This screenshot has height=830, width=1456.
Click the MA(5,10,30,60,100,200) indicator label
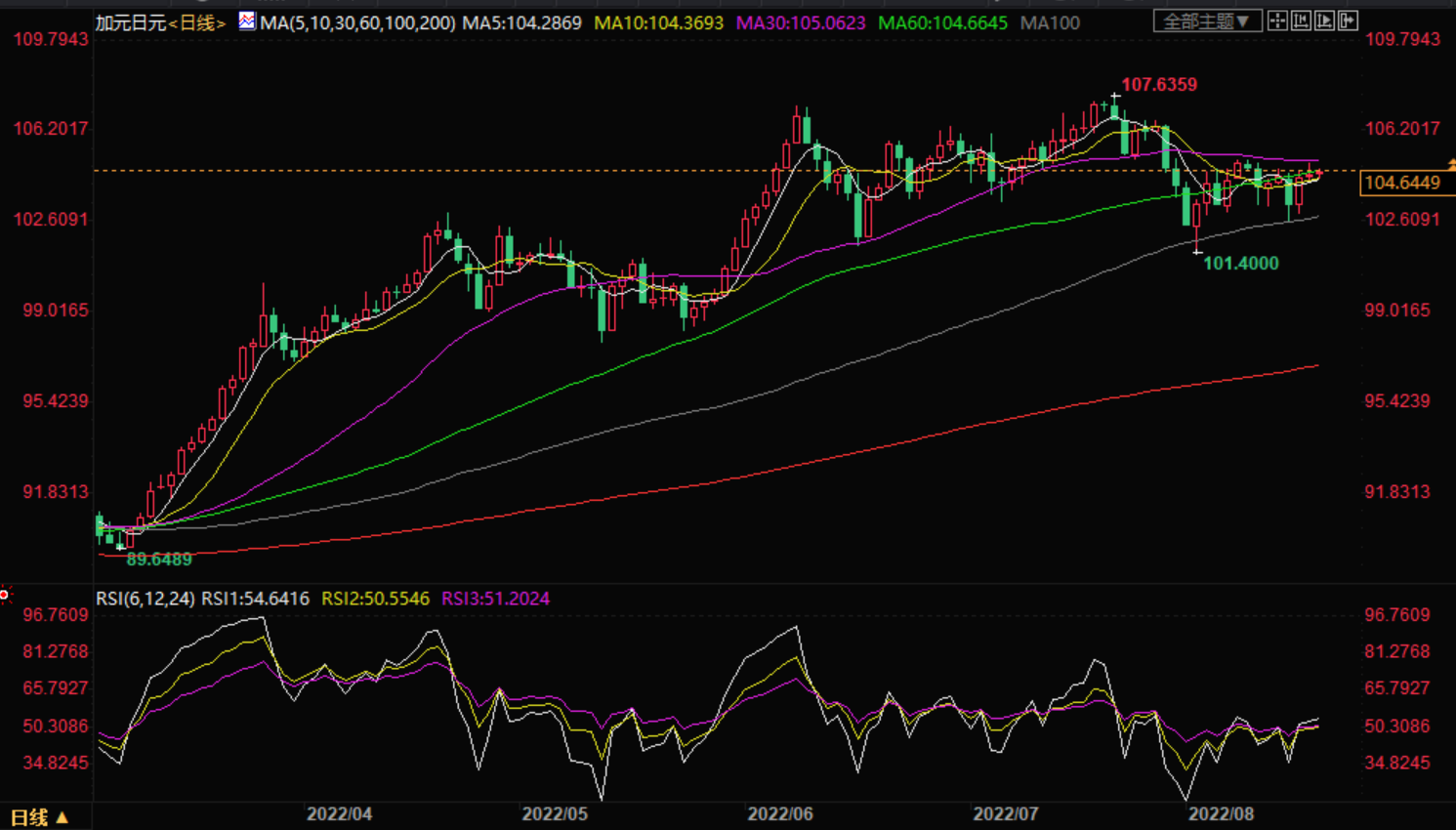[x=357, y=22]
